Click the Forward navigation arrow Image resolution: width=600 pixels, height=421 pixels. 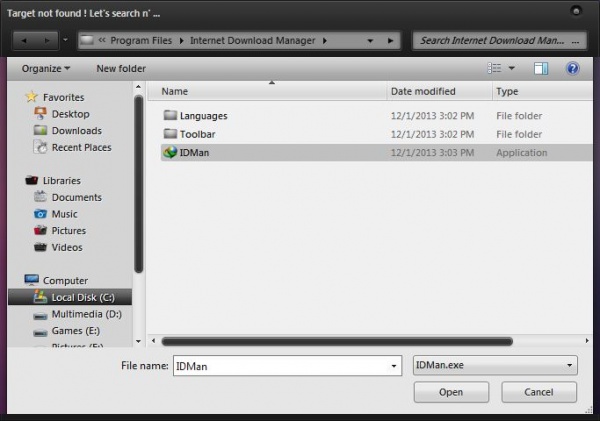(x=47, y=41)
